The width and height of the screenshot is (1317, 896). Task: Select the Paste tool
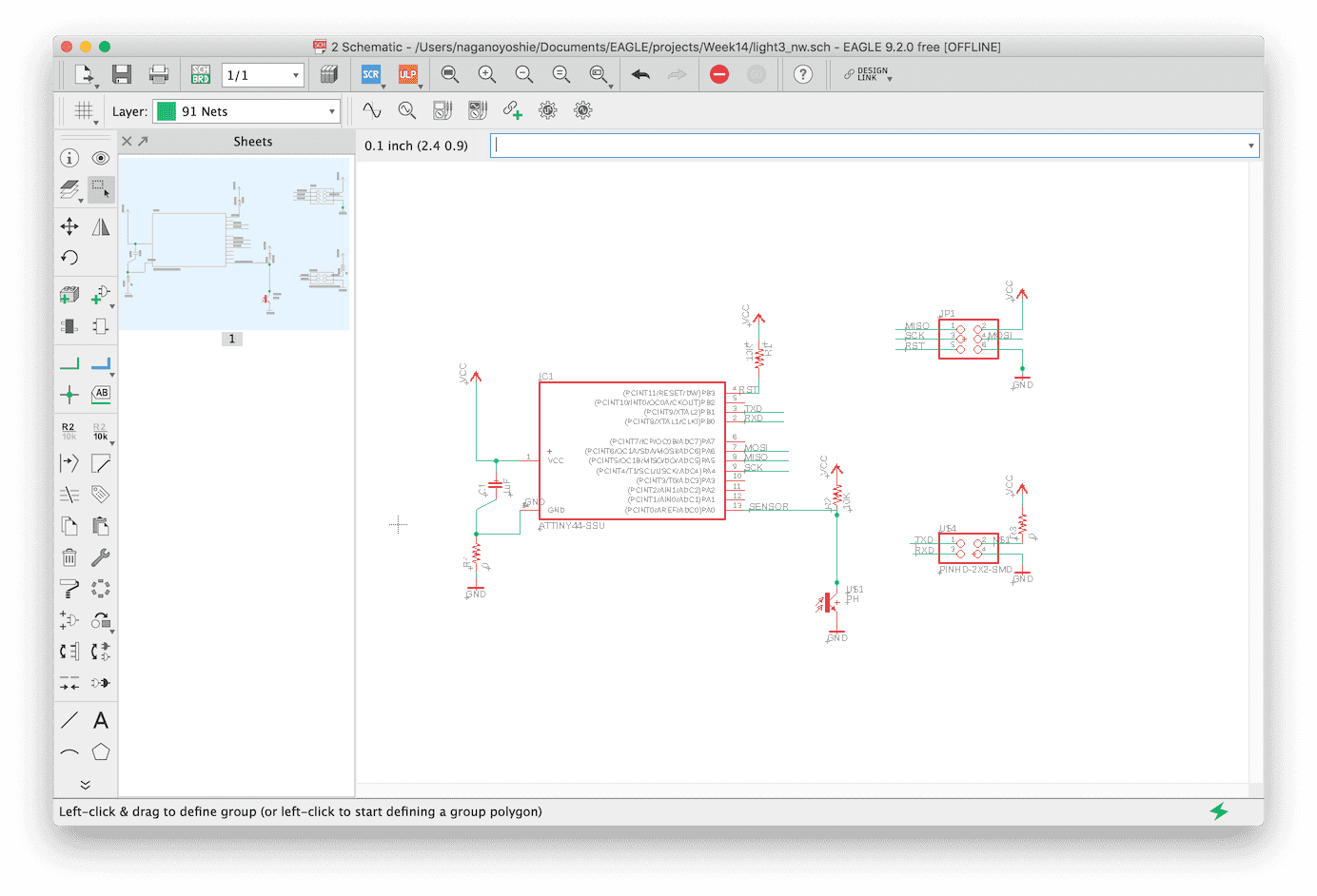click(x=101, y=526)
